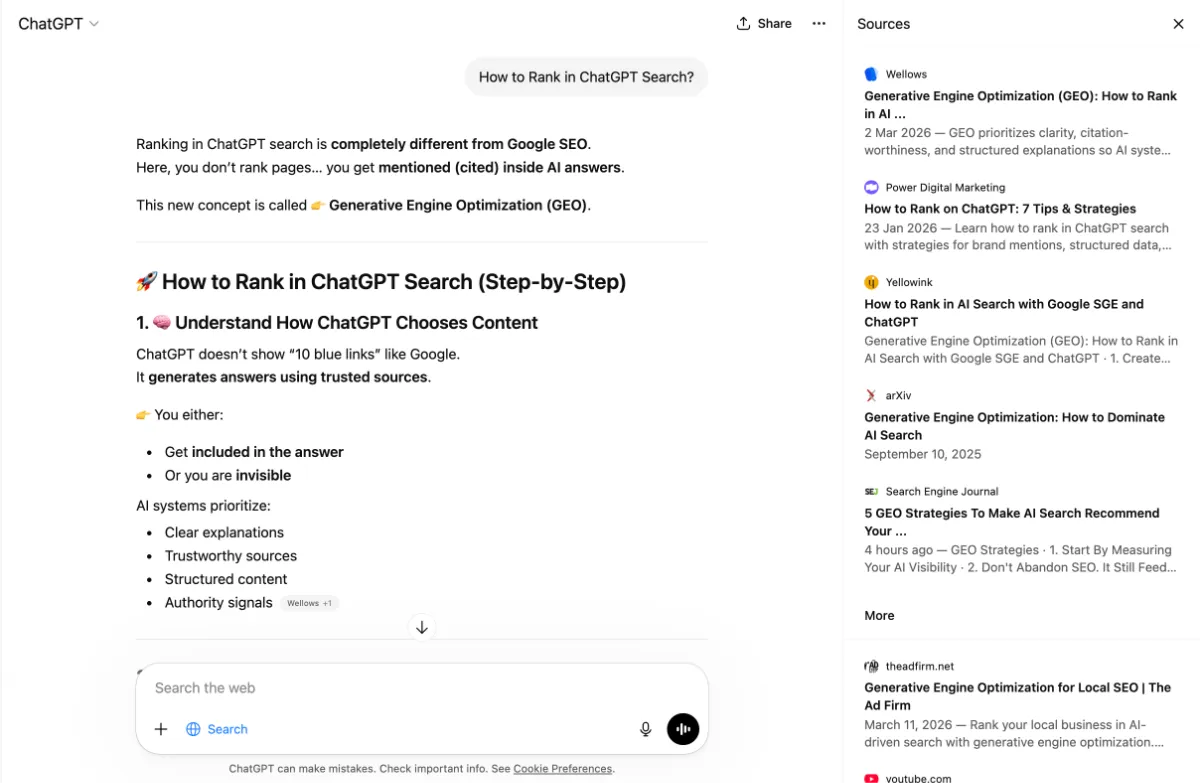
Task: Click the arXiv source icon
Action: pyautogui.click(x=869, y=395)
